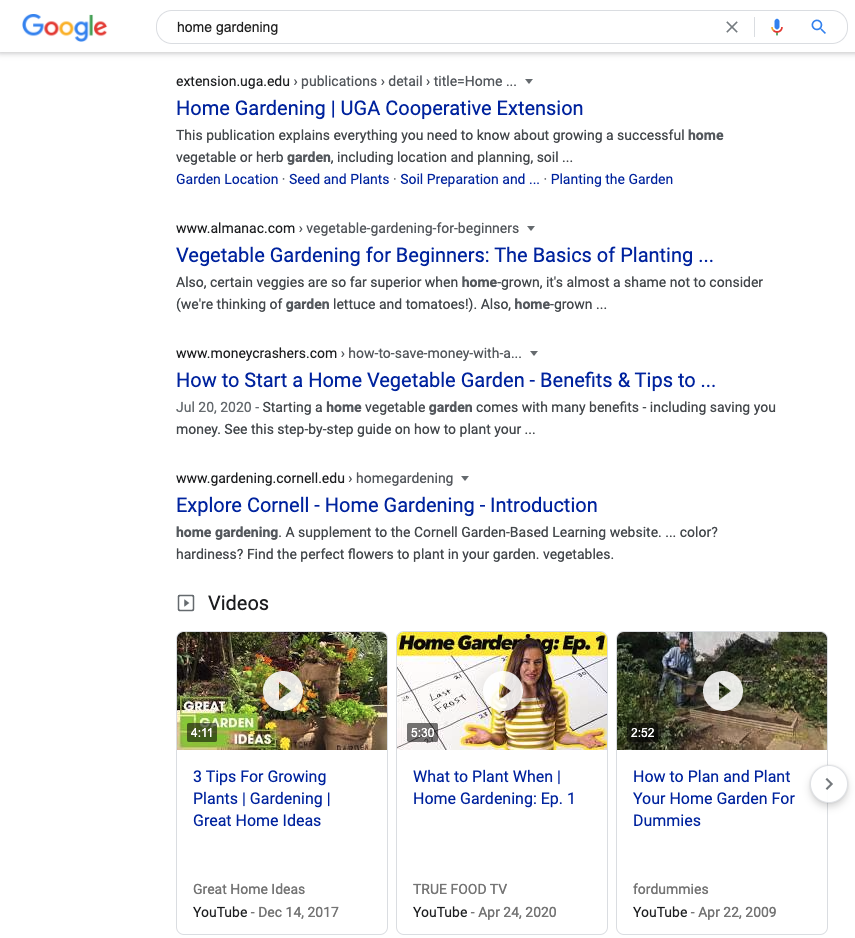Image resolution: width=855 pixels, height=938 pixels.
Task: Click the extension.uga.edu breadcrumb URL
Action: (x=346, y=81)
